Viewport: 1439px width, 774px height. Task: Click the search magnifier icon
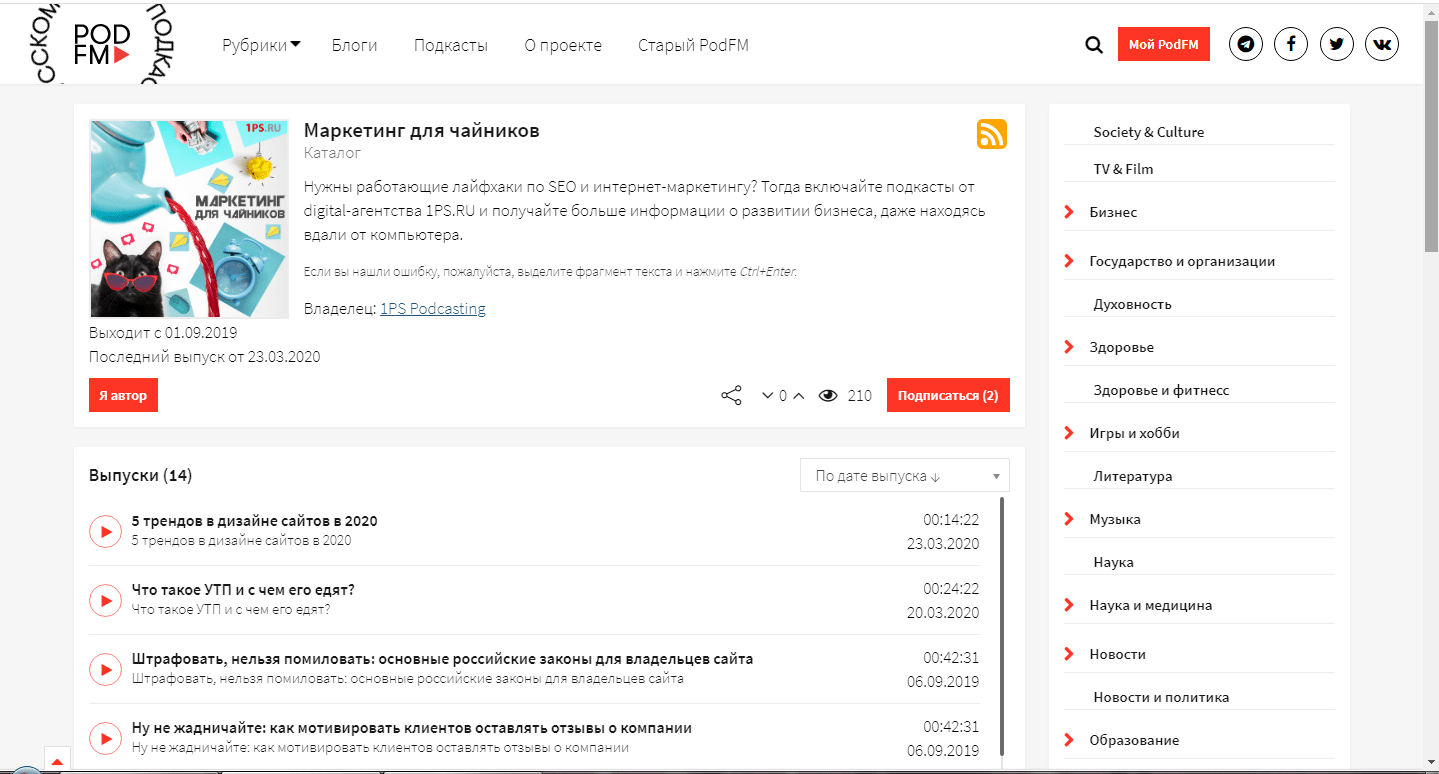1094,45
